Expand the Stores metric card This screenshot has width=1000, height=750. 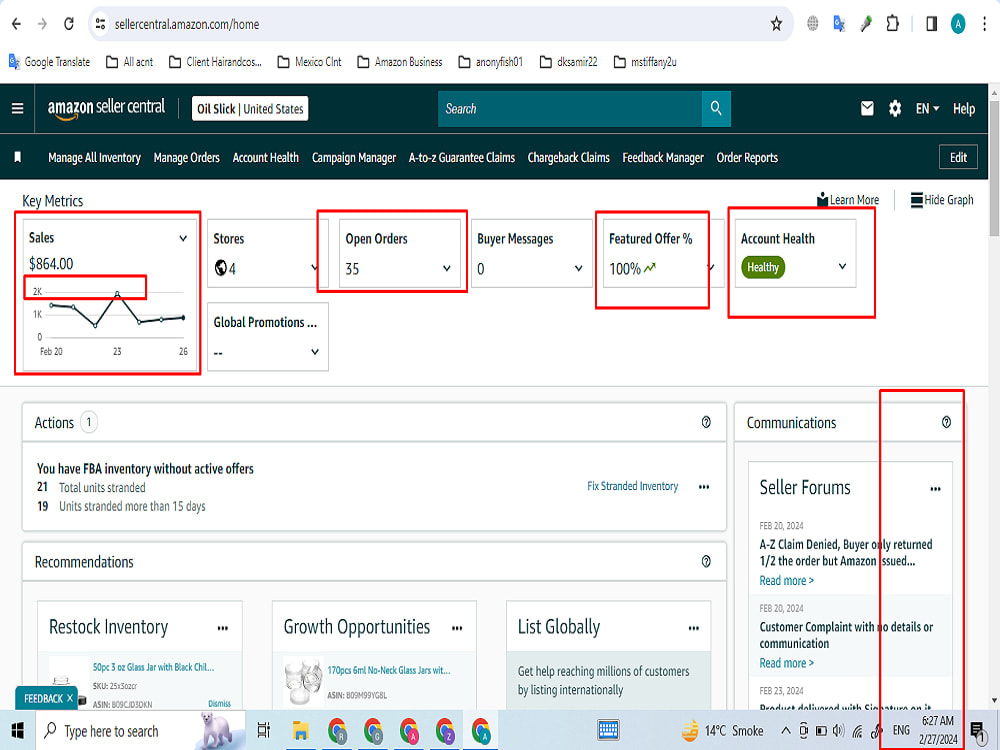tap(315, 267)
